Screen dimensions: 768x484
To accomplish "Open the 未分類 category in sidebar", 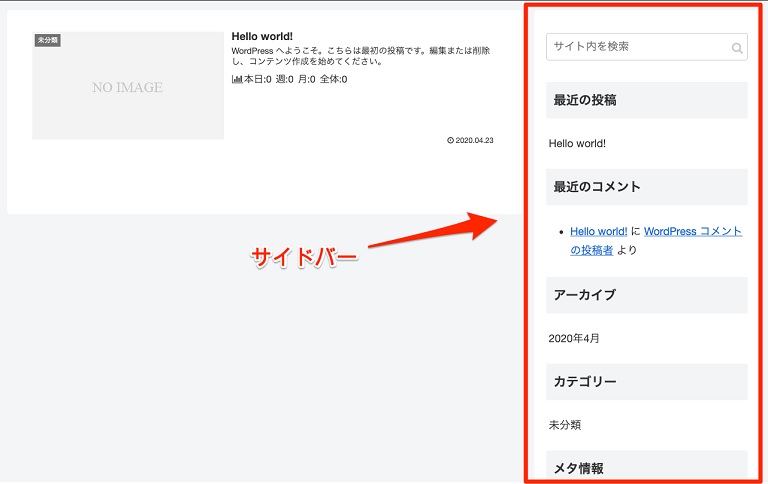I will pos(564,425).
